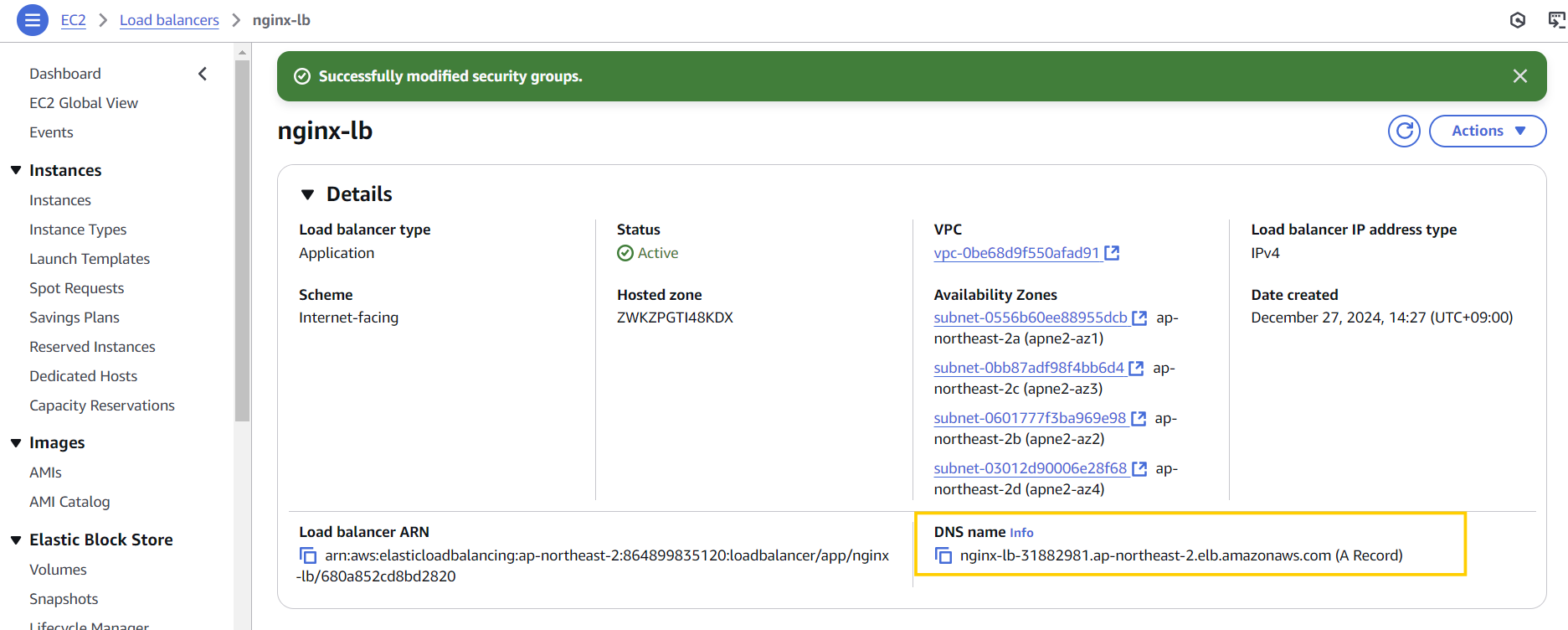Open the CloudShell icon in header

click(x=1555, y=20)
